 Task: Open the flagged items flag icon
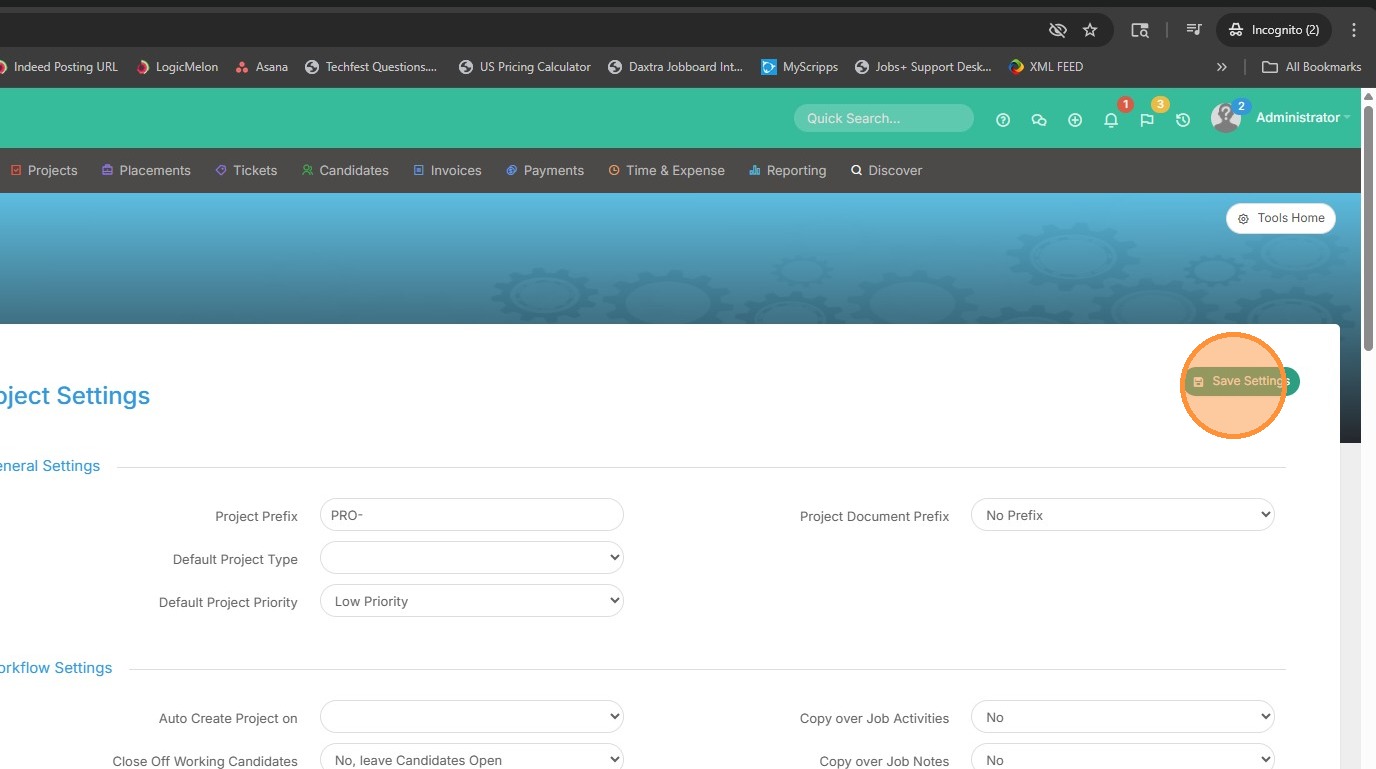1147,120
